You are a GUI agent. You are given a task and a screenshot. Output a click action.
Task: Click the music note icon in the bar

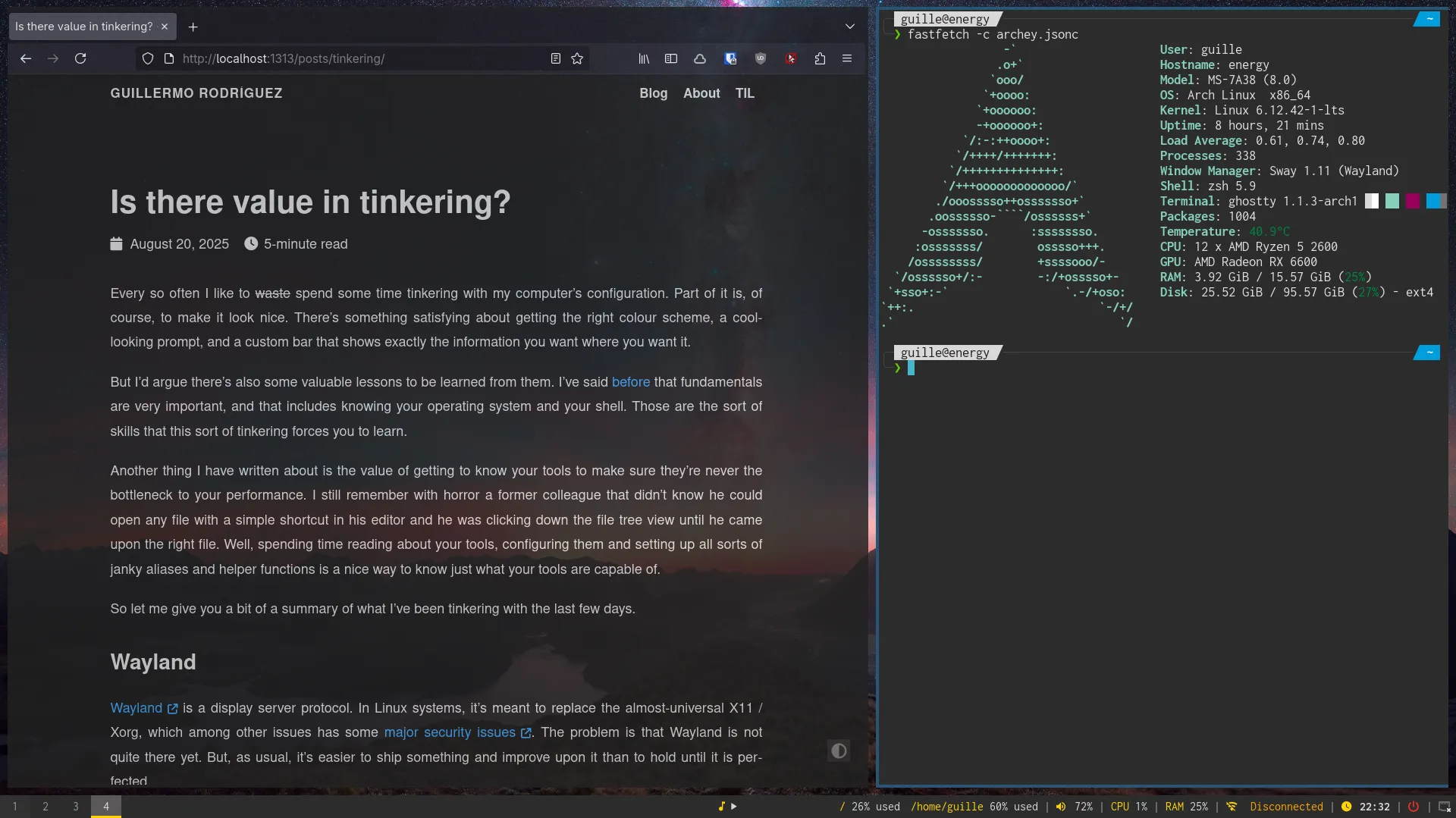tap(722, 807)
